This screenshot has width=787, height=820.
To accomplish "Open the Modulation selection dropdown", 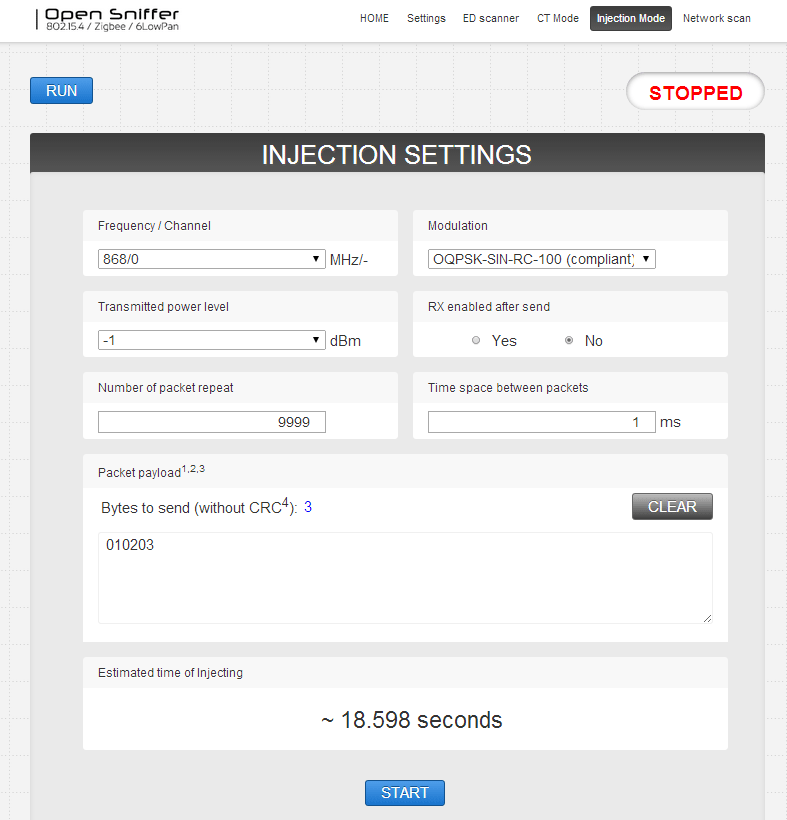I will click(541, 258).
